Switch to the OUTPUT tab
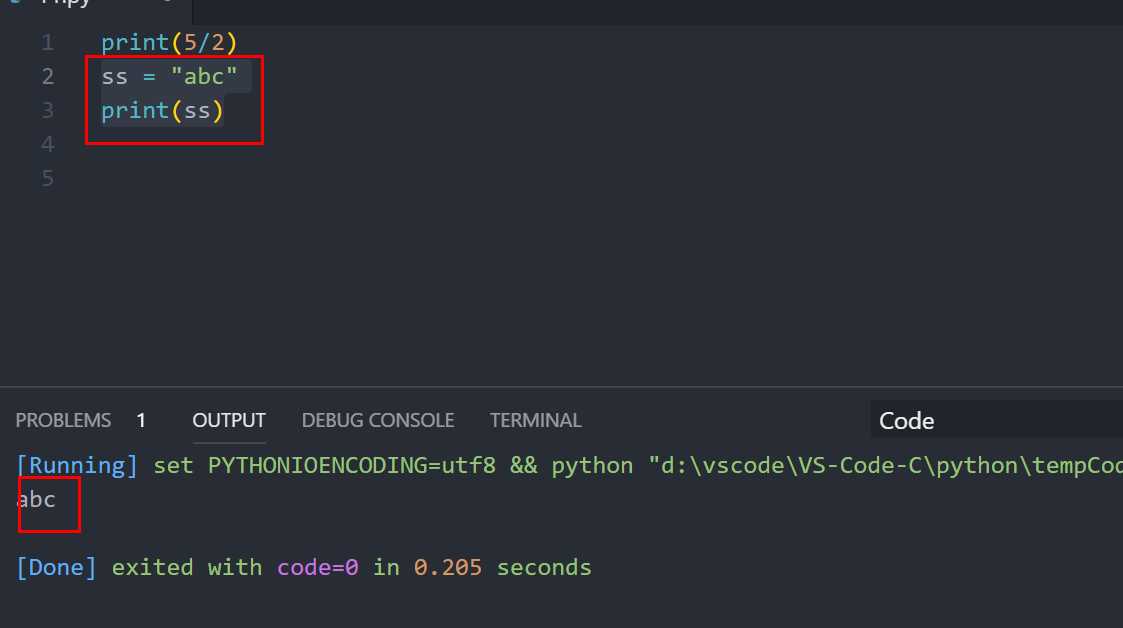The height and width of the screenshot is (628, 1123). 228,420
